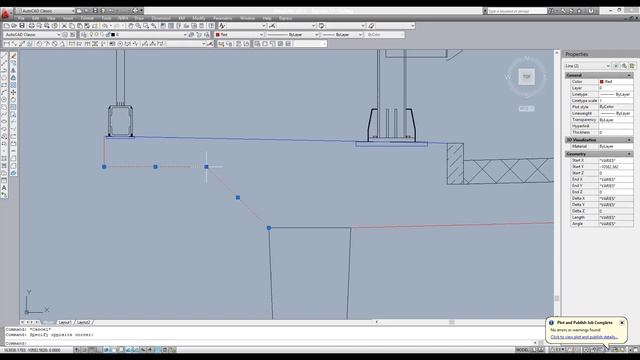
Task: Click the layer color swatch in layer dropdown
Action: tap(113, 35)
